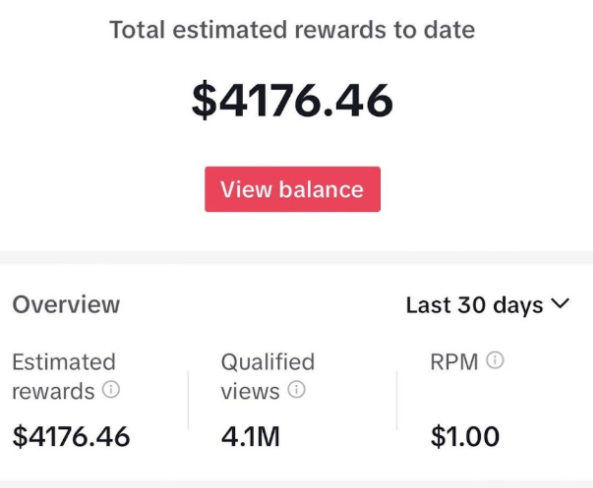Click divider between Qualified views and RPM
Image resolution: width=593 pixels, height=488 pixels.
pos(397,400)
